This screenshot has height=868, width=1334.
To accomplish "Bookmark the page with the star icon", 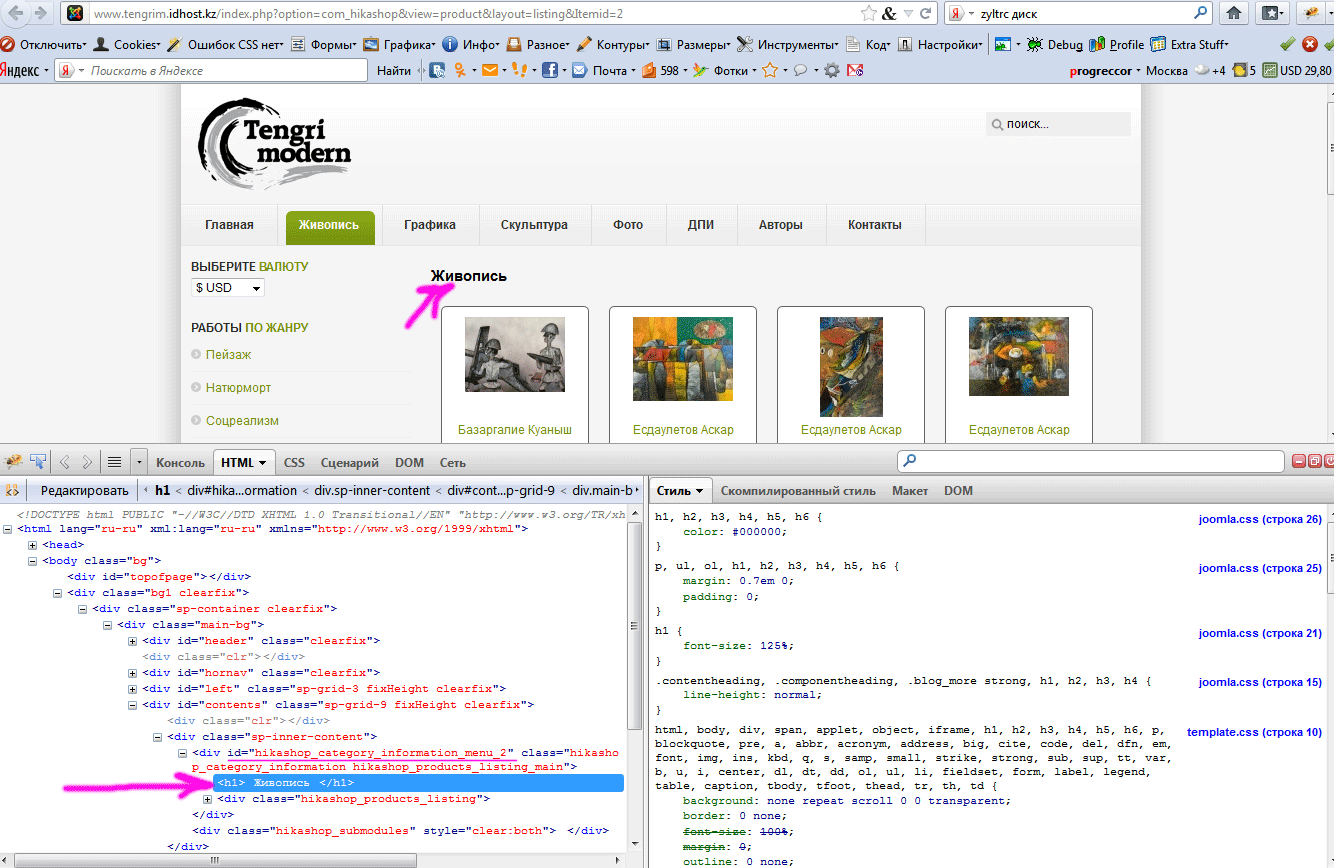I will (x=869, y=14).
